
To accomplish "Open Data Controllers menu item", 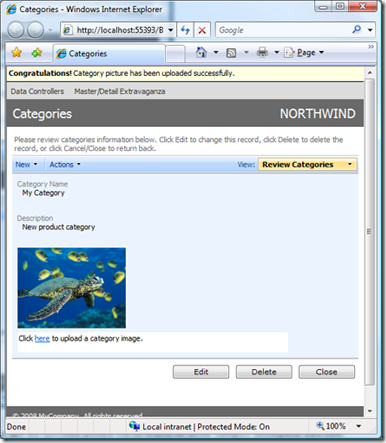I will [37, 91].
